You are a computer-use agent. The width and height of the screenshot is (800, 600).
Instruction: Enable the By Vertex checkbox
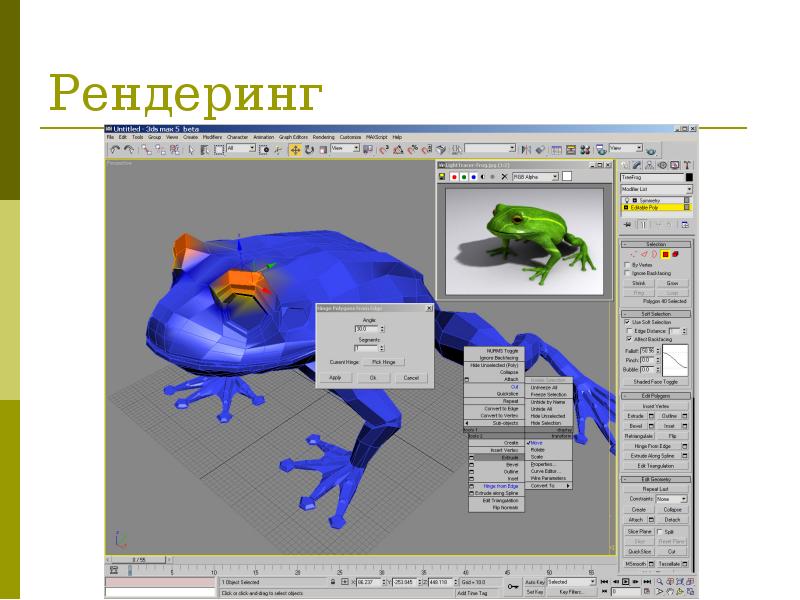pyautogui.click(x=627, y=264)
